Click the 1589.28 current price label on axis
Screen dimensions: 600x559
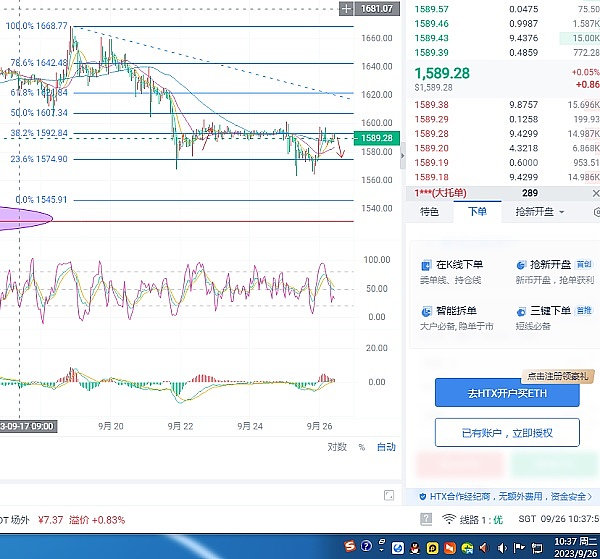click(x=378, y=138)
